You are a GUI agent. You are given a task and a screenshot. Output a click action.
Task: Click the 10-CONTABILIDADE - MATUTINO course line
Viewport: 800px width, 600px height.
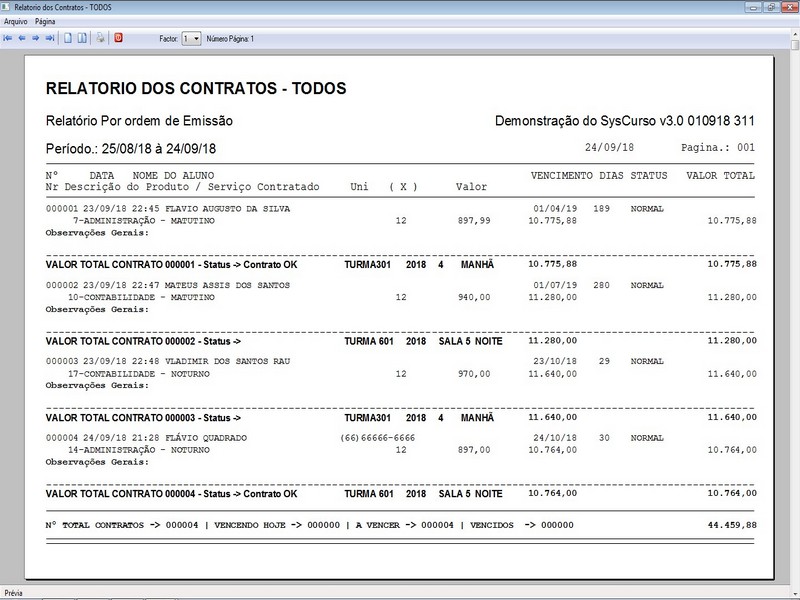click(x=141, y=297)
